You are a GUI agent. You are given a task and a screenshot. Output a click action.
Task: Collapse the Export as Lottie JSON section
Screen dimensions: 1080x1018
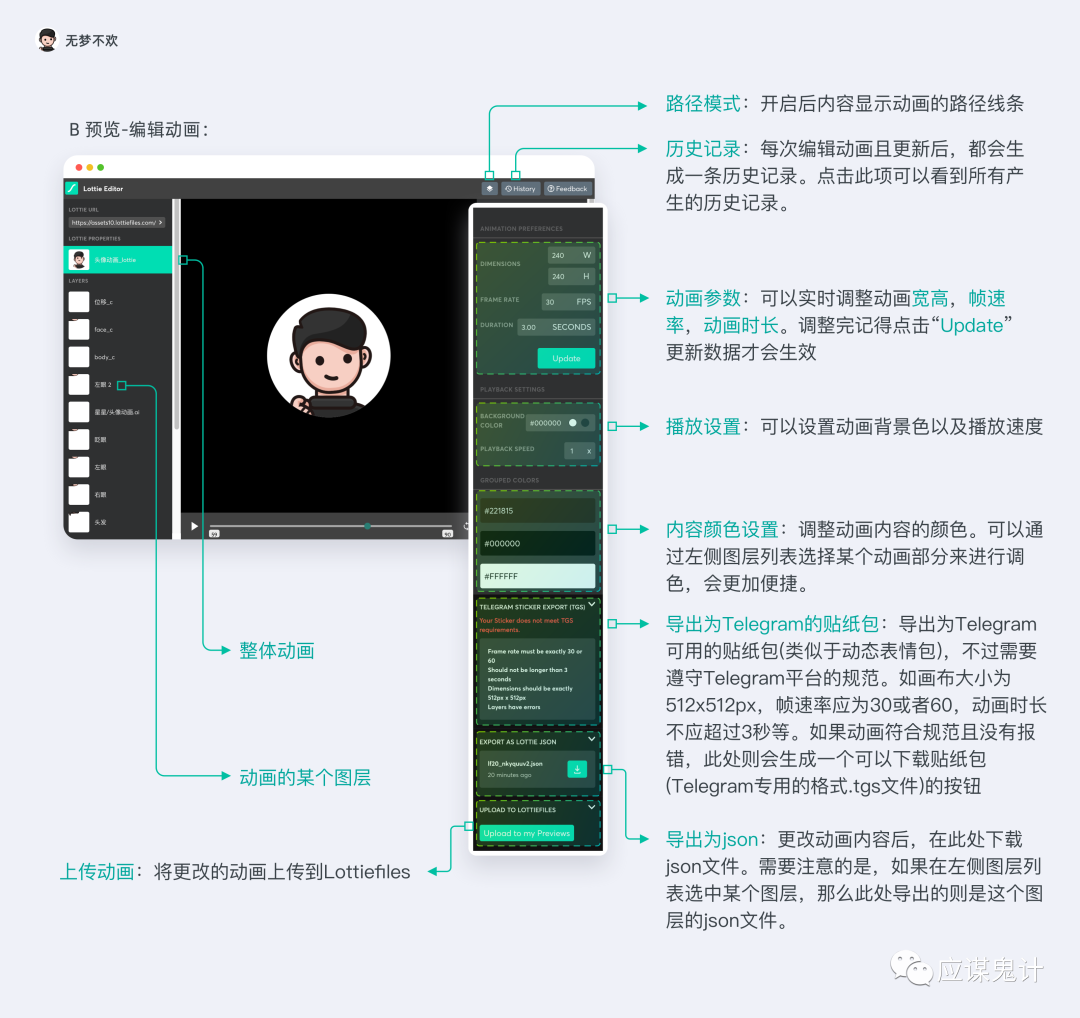pyautogui.click(x=591, y=739)
